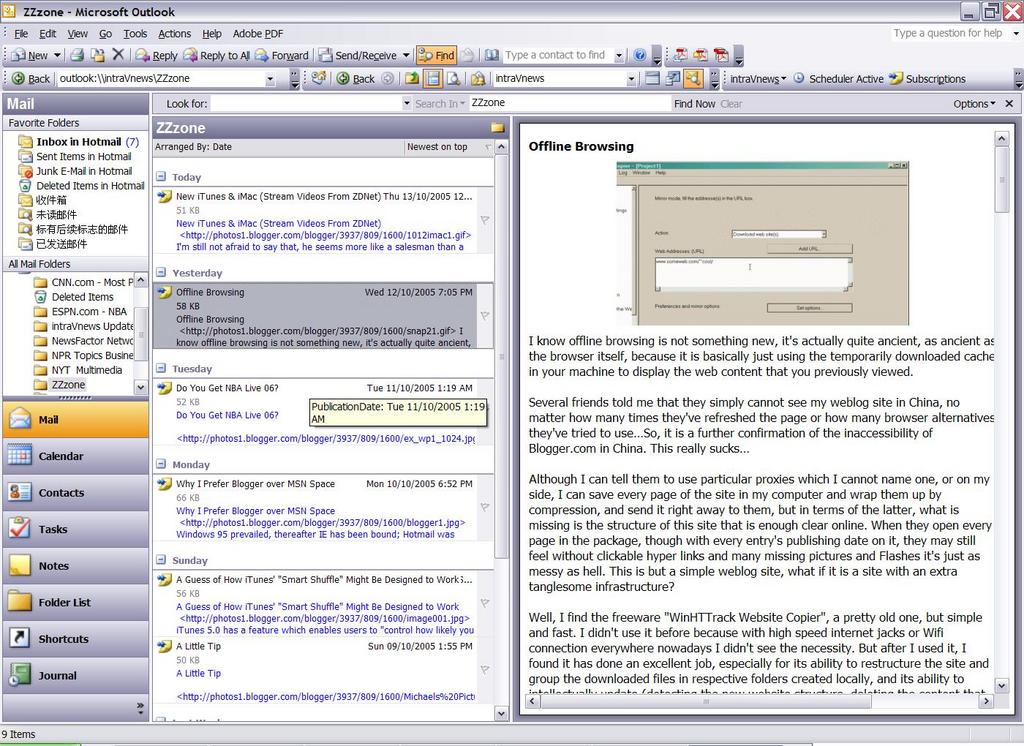
Task: Open Outlook Today from the Advanced toolbar
Action: point(319,78)
